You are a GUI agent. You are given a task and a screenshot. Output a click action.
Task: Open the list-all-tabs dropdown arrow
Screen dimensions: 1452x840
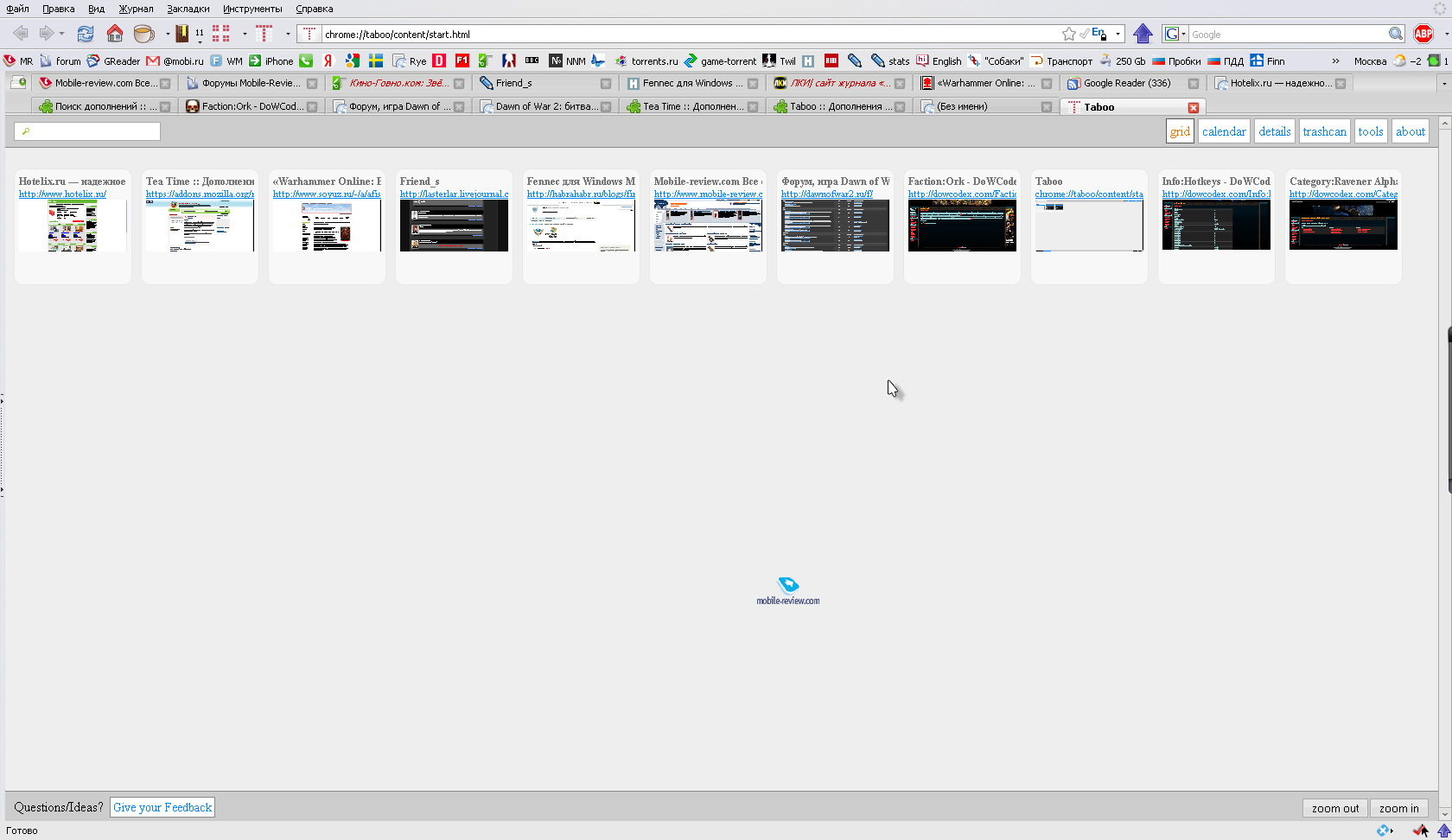[x=1444, y=84]
